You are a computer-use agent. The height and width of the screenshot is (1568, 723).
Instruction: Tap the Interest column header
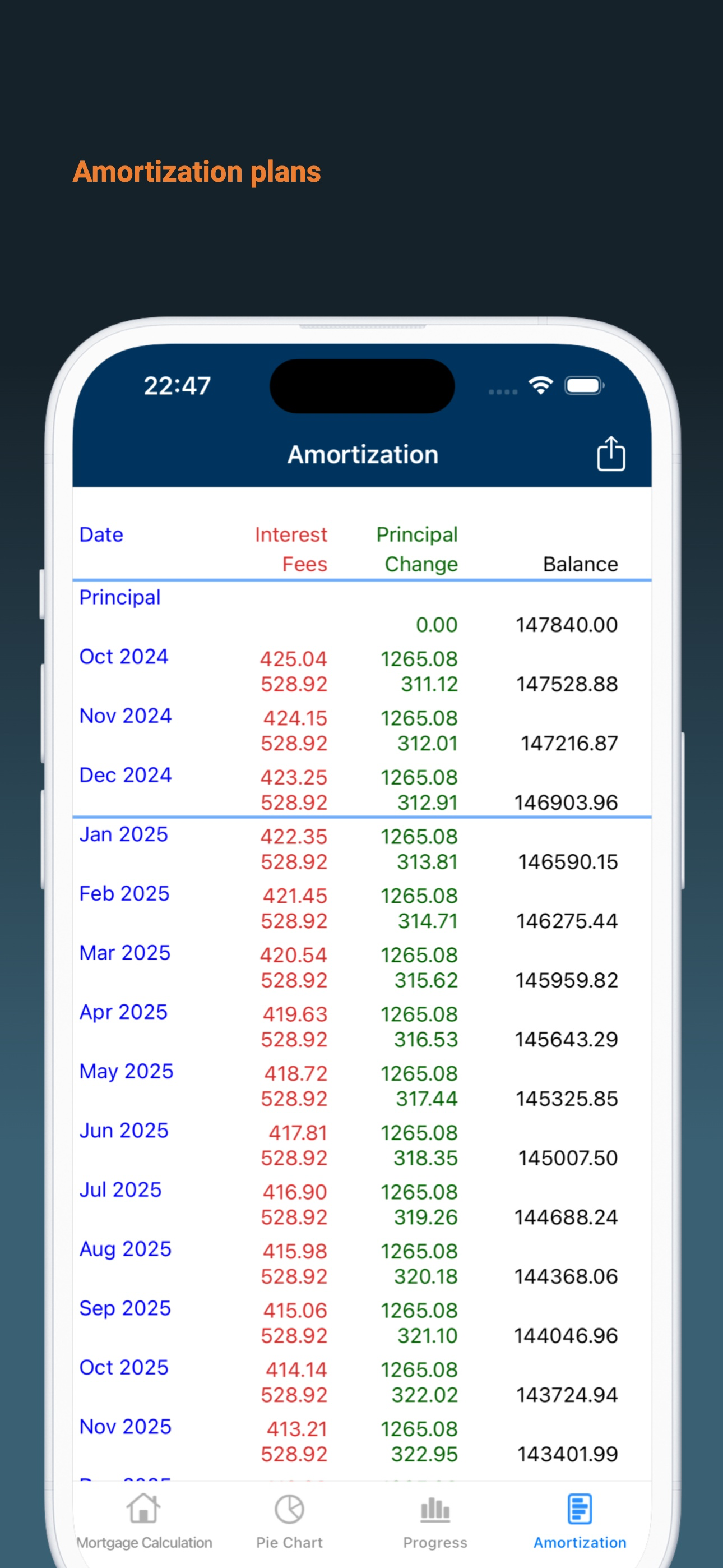tap(291, 534)
